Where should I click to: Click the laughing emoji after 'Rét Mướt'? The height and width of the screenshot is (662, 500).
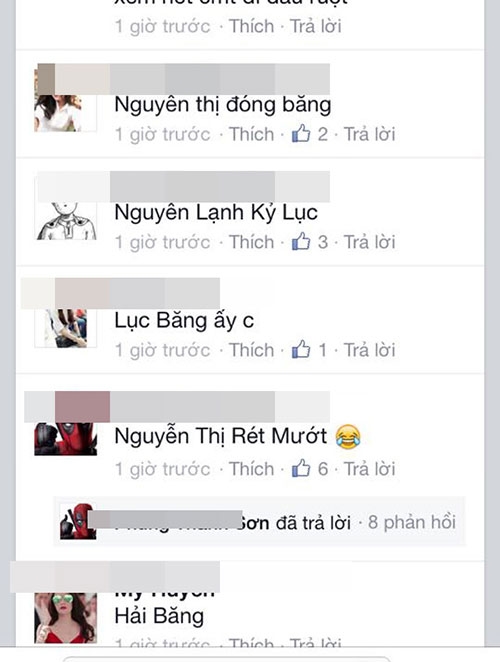[x=348, y=437]
